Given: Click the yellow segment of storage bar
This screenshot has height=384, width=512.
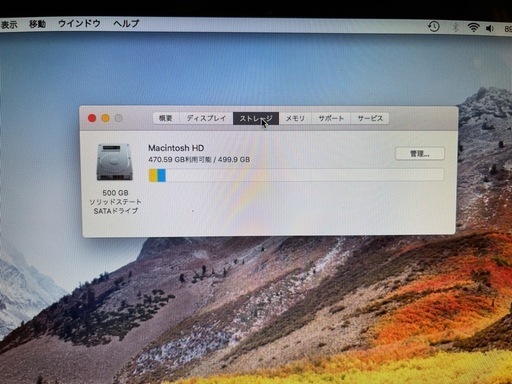Looking at the screenshot, I should [153, 175].
